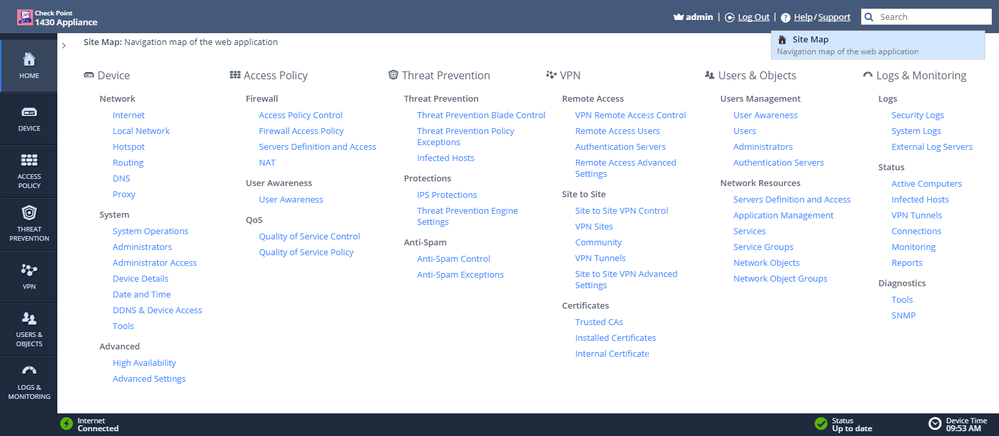Open the VPN sidebar icon
The width and height of the screenshot is (999, 436).
[x=29, y=270]
